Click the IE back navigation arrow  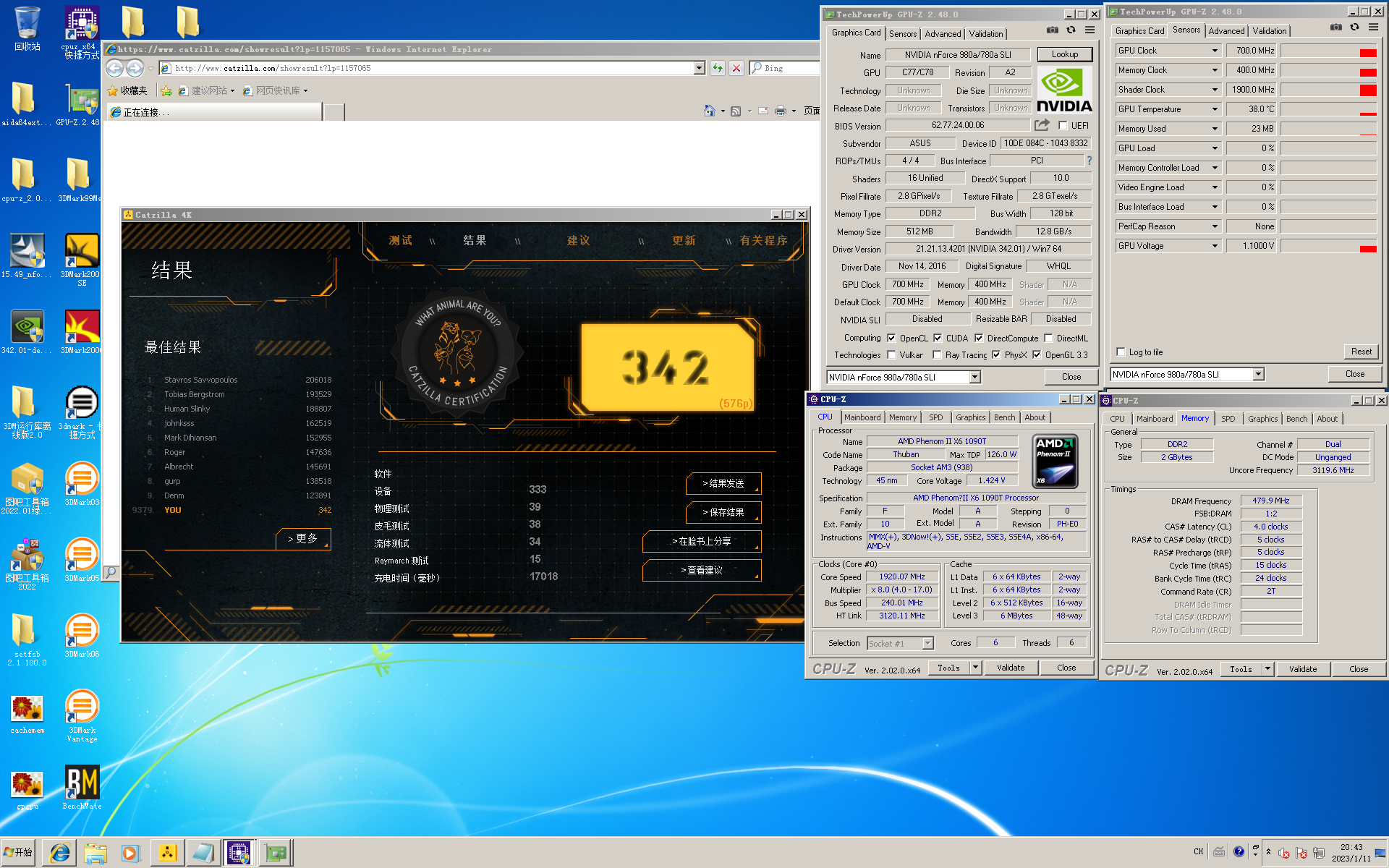[115, 68]
